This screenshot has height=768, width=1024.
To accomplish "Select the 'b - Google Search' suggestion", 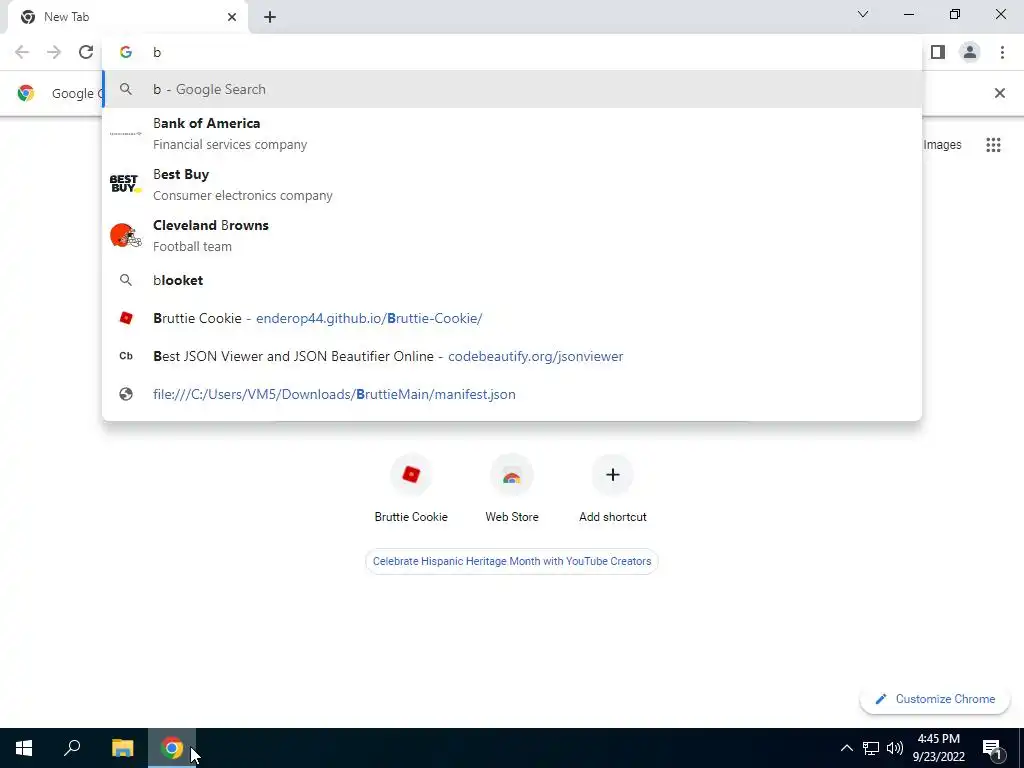I will pyautogui.click(x=513, y=89).
